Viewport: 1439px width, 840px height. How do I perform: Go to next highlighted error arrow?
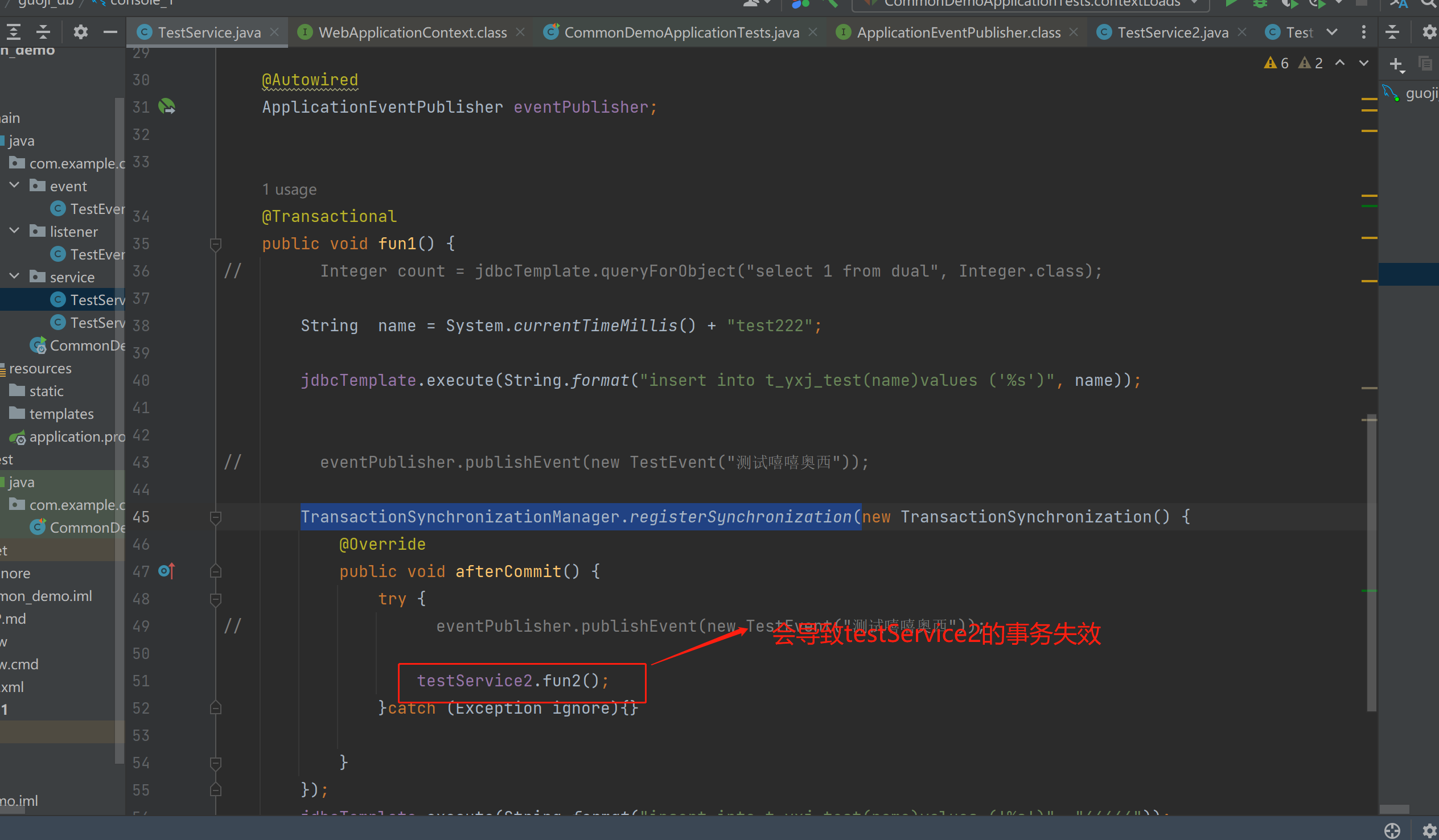(x=1364, y=63)
